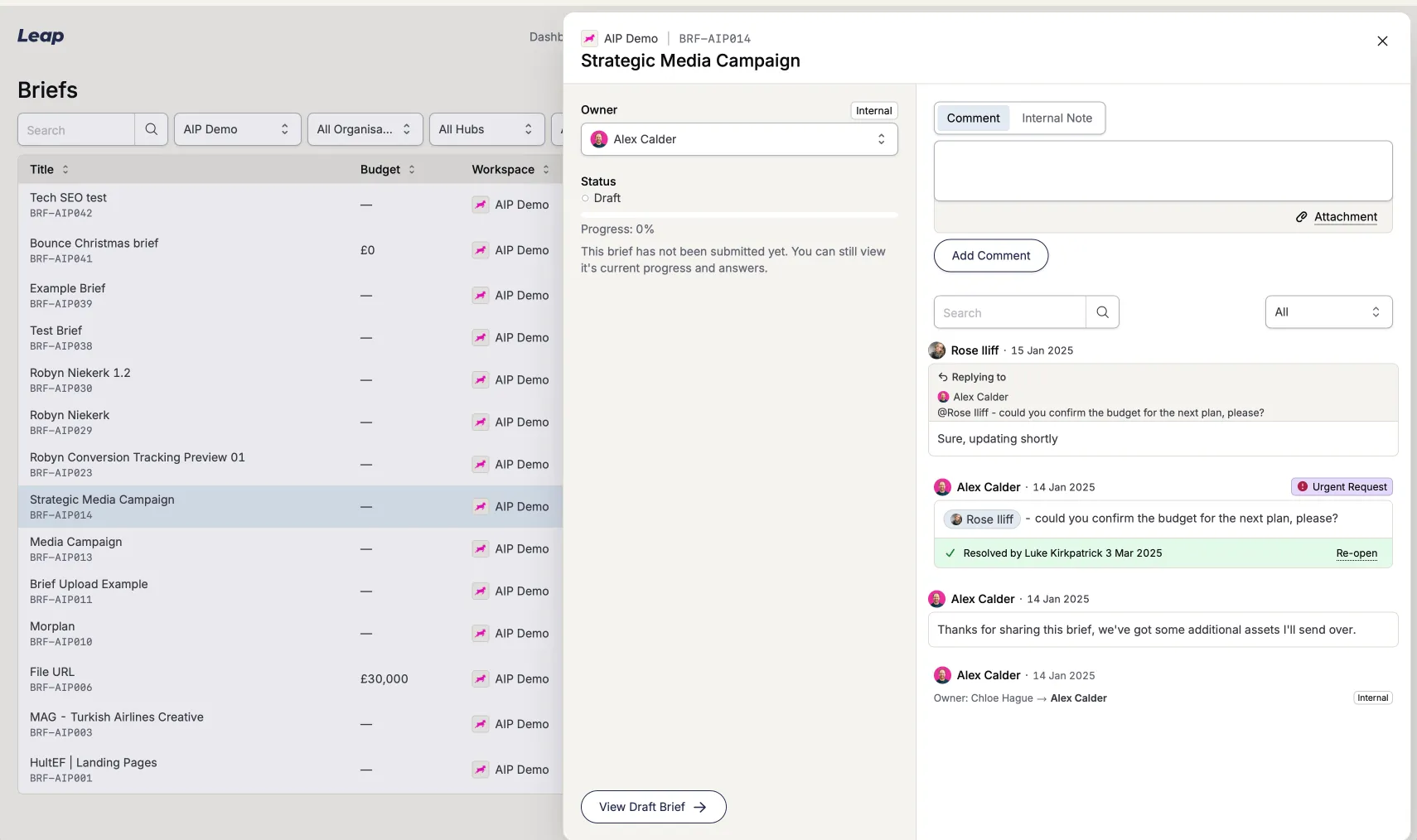Switch to the Internal Note tab
This screenshot has width=1417, height=840.
pos(1057,118)
